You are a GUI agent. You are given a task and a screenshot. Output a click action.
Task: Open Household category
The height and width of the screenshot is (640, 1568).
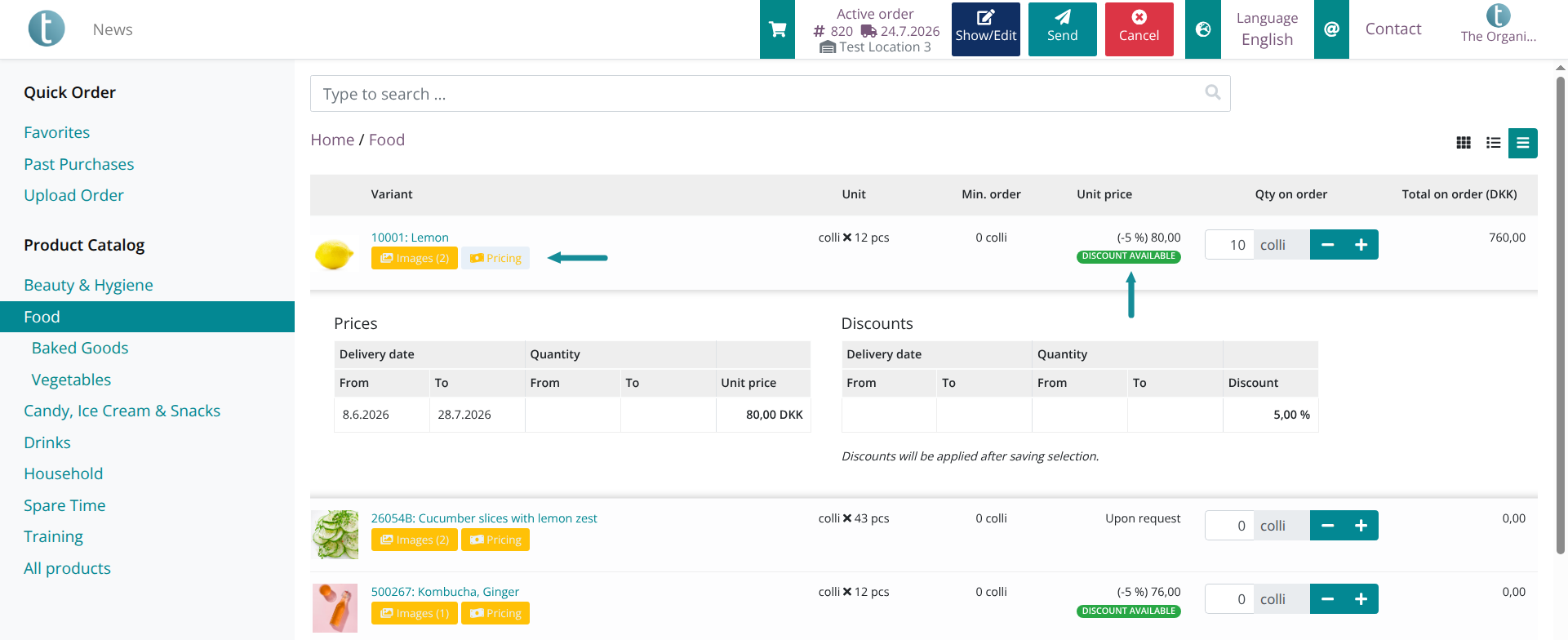pos(63,473)
